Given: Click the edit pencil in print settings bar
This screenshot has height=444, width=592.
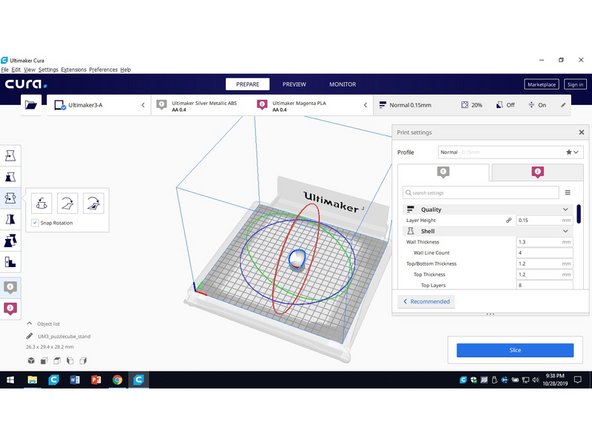Looking at the screenshot, I should click(563, 105).
